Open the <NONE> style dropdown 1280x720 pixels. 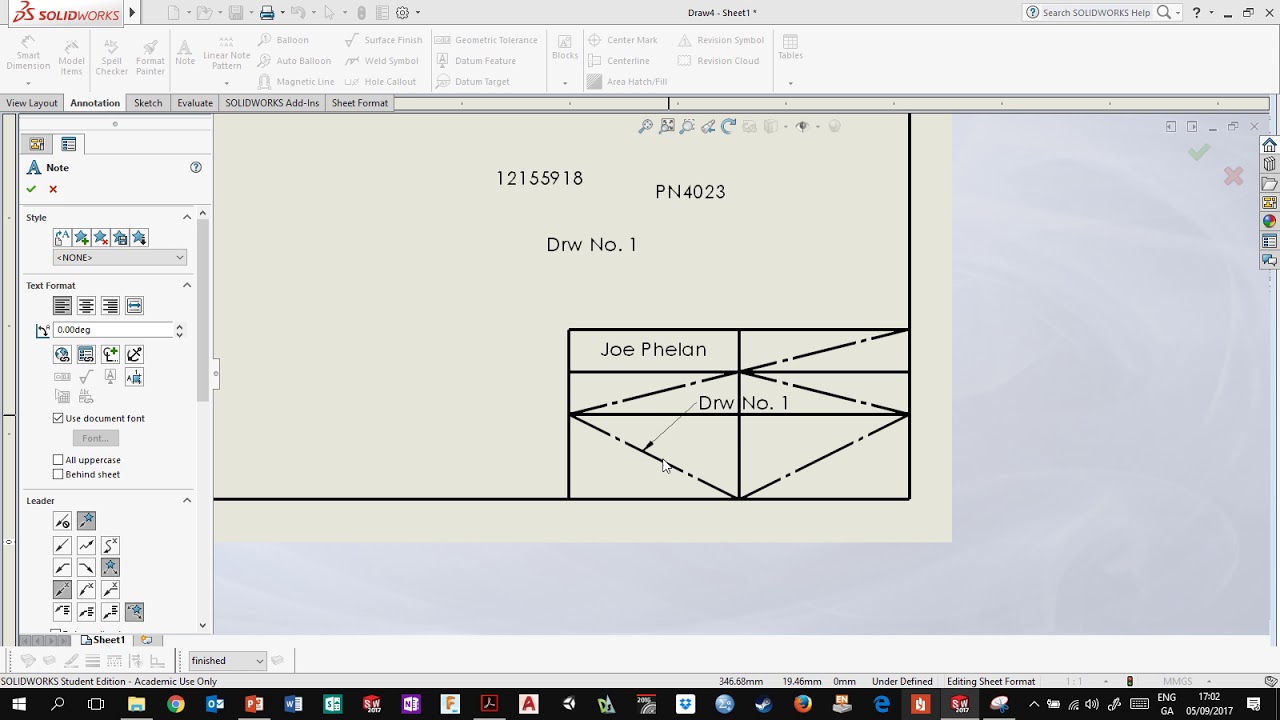tap(120, 257)
